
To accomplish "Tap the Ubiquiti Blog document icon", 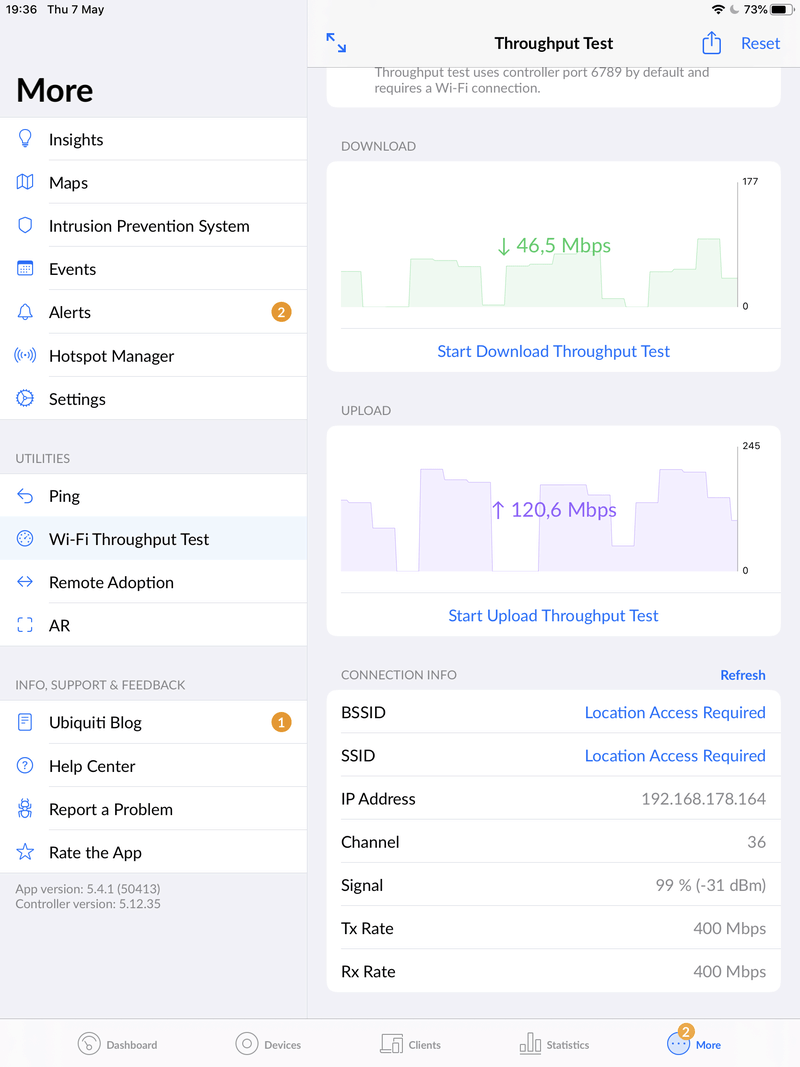I will pyautogui.click(x=25, y=722).
